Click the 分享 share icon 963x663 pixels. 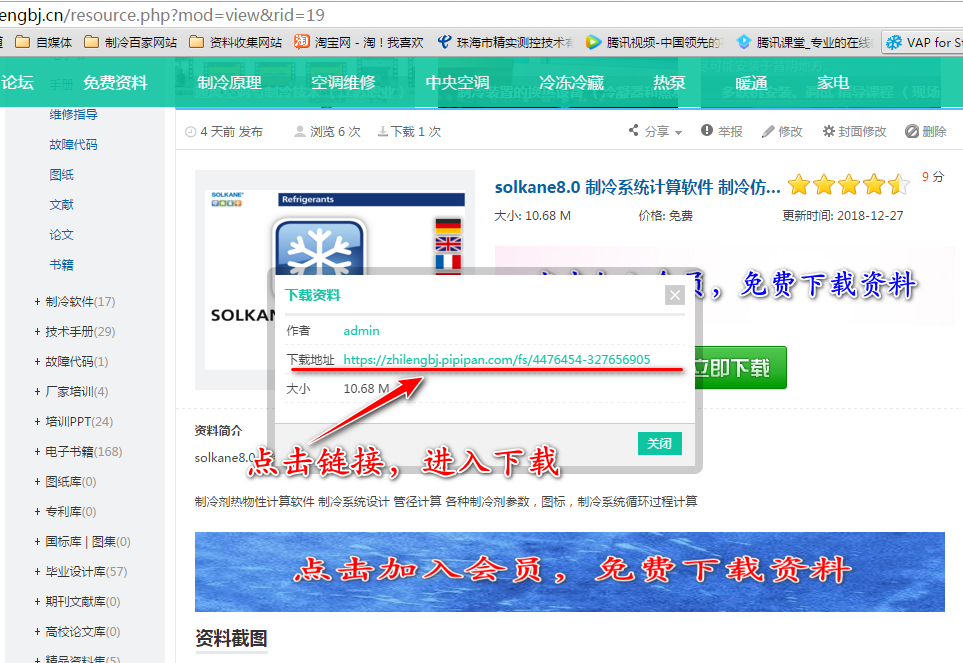click(x=634, y=130)
